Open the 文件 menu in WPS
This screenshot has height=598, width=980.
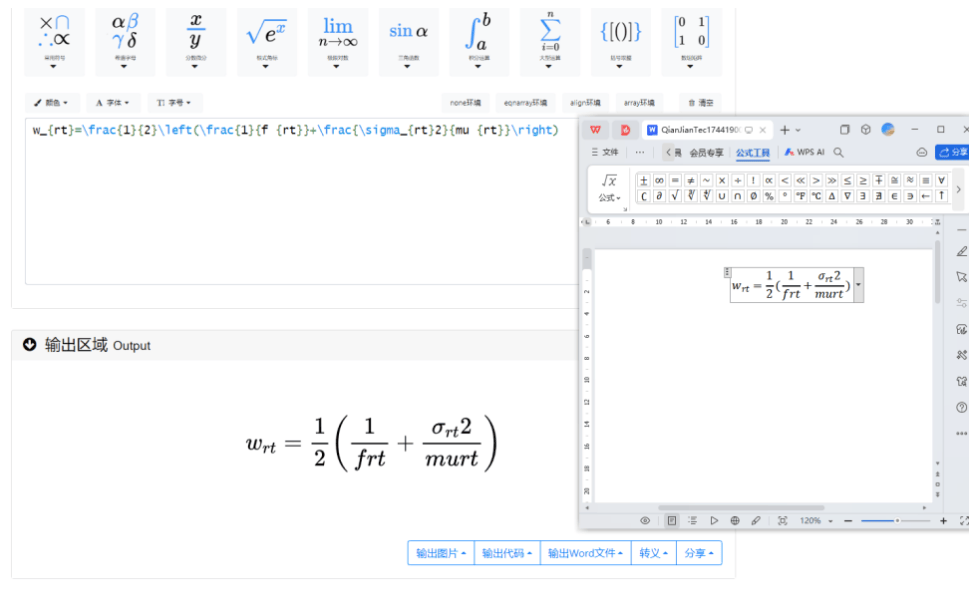(x=605, y=153)
